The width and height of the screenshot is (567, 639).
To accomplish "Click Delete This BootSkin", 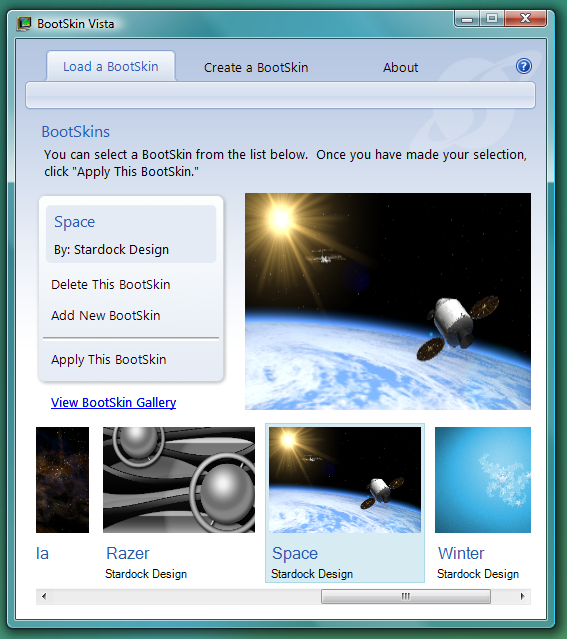I will 110,284.
